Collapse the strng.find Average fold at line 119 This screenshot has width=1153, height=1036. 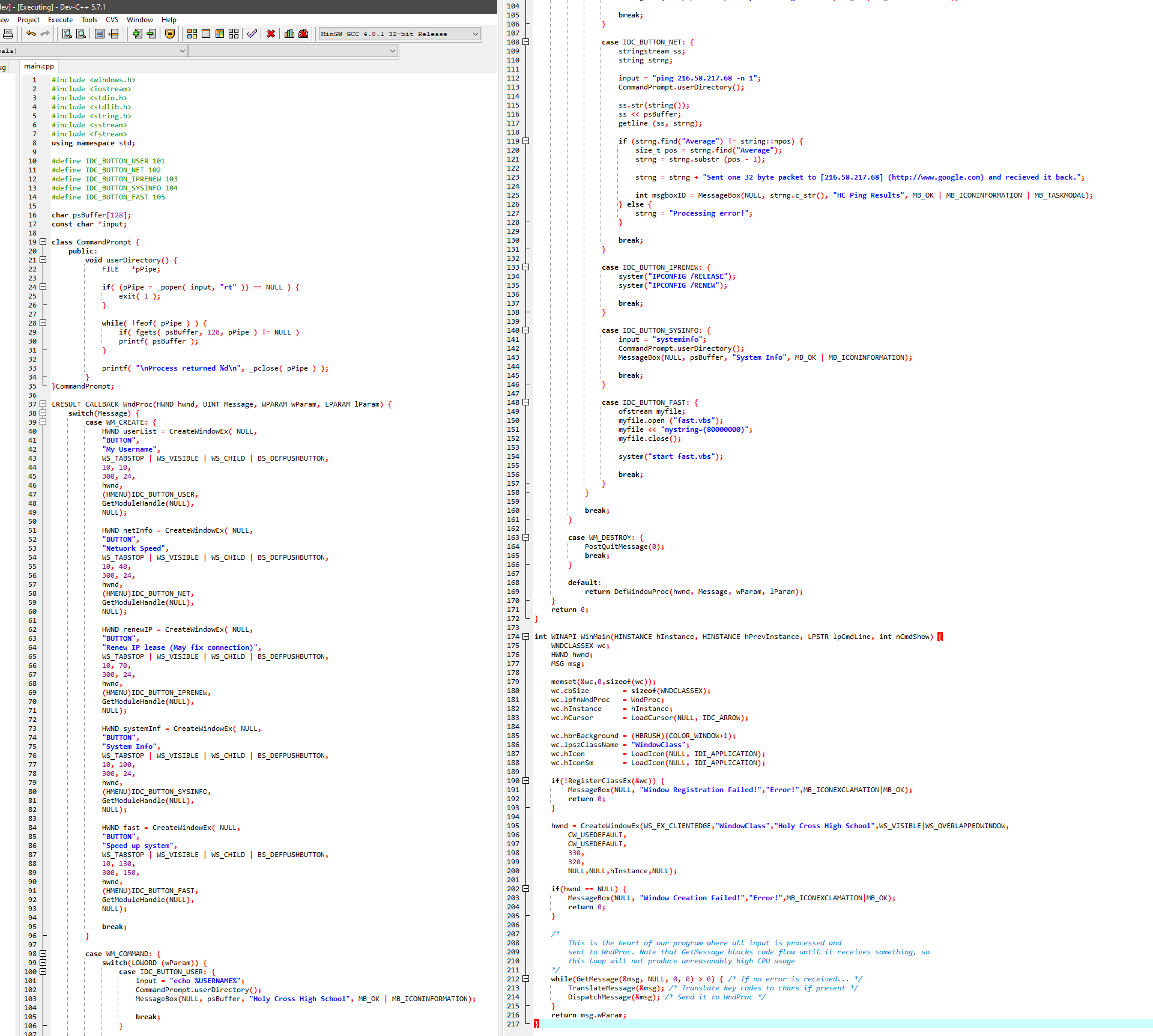click(x=526, y=141)
